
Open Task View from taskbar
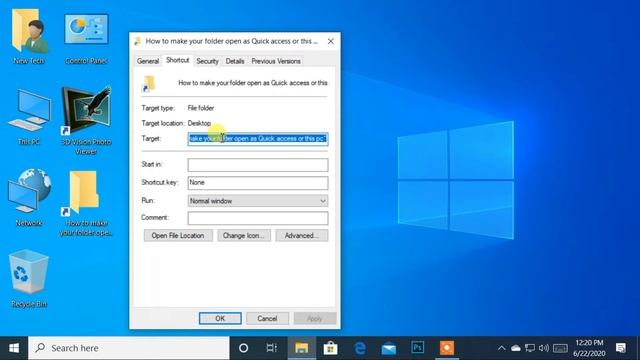[271, 348]
